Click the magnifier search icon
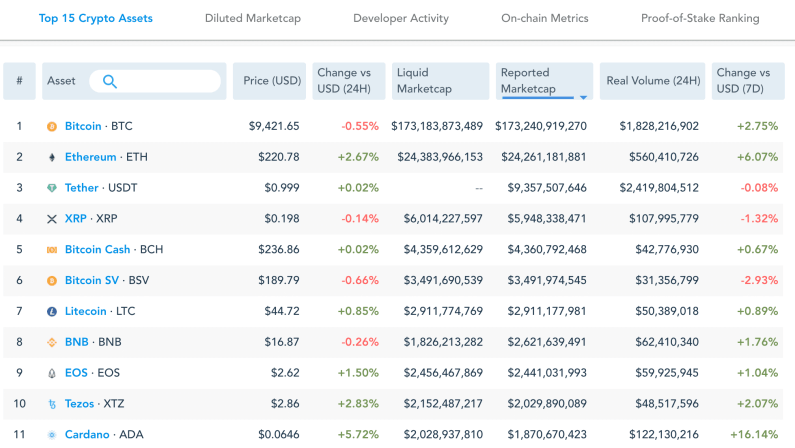 [110, 81]
